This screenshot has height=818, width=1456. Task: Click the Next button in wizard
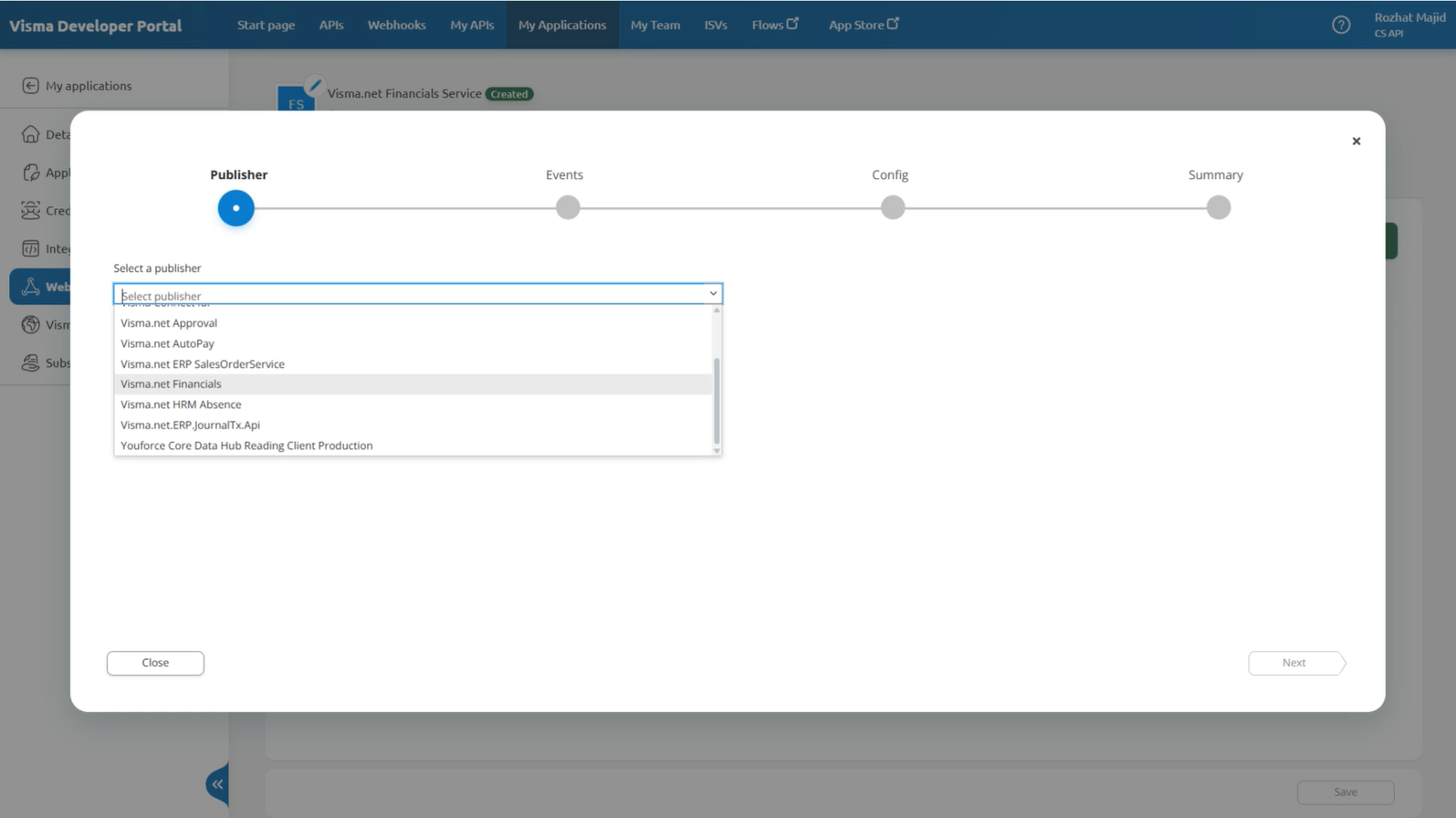click(x=1294, y=663)
